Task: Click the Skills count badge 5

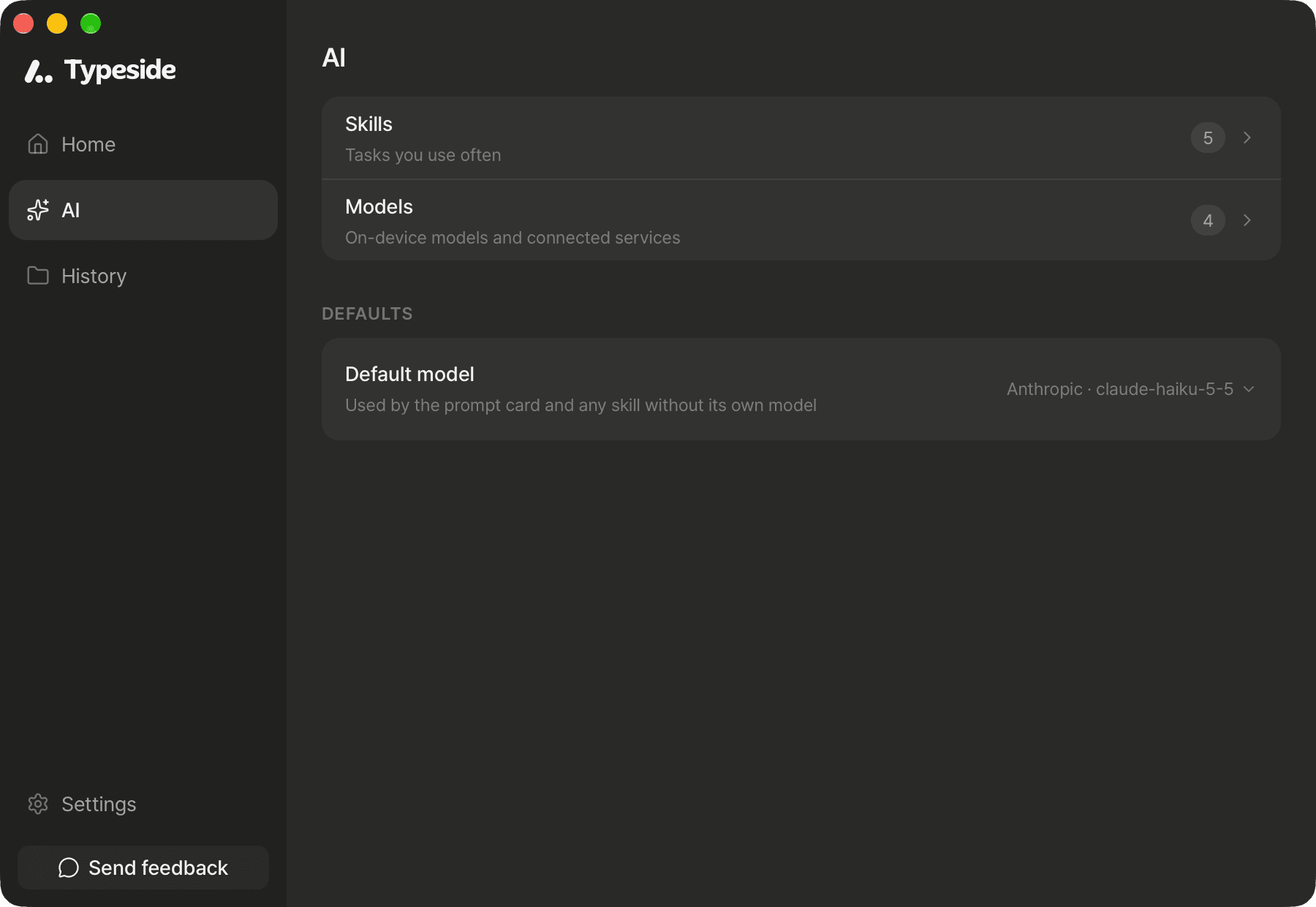Action: 1208,138
